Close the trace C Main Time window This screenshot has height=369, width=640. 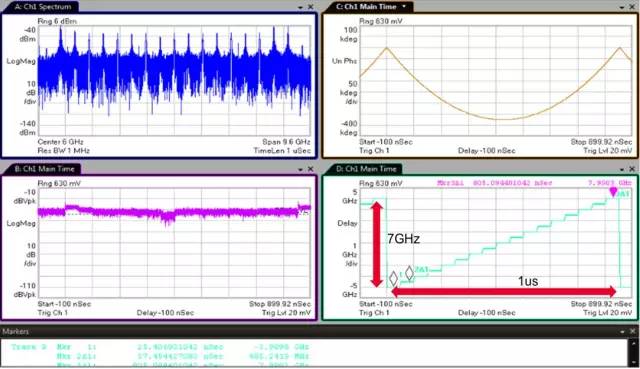[x=632, y=7]
